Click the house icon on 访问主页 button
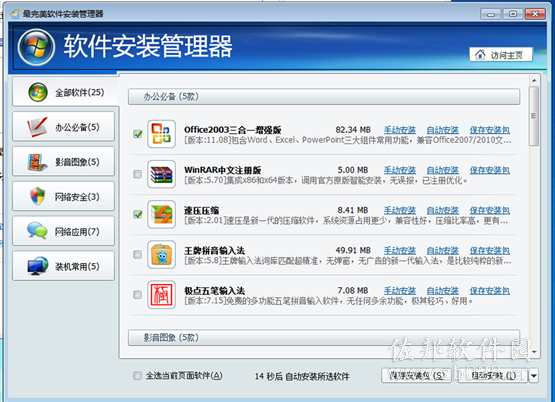 pos(480,54)
